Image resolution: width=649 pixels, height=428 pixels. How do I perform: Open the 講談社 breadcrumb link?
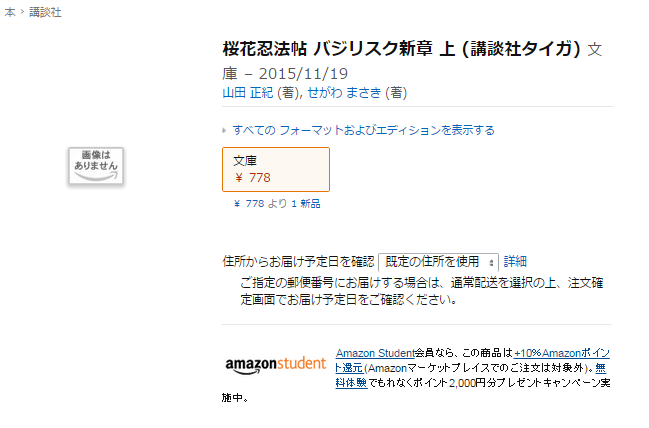44,12
